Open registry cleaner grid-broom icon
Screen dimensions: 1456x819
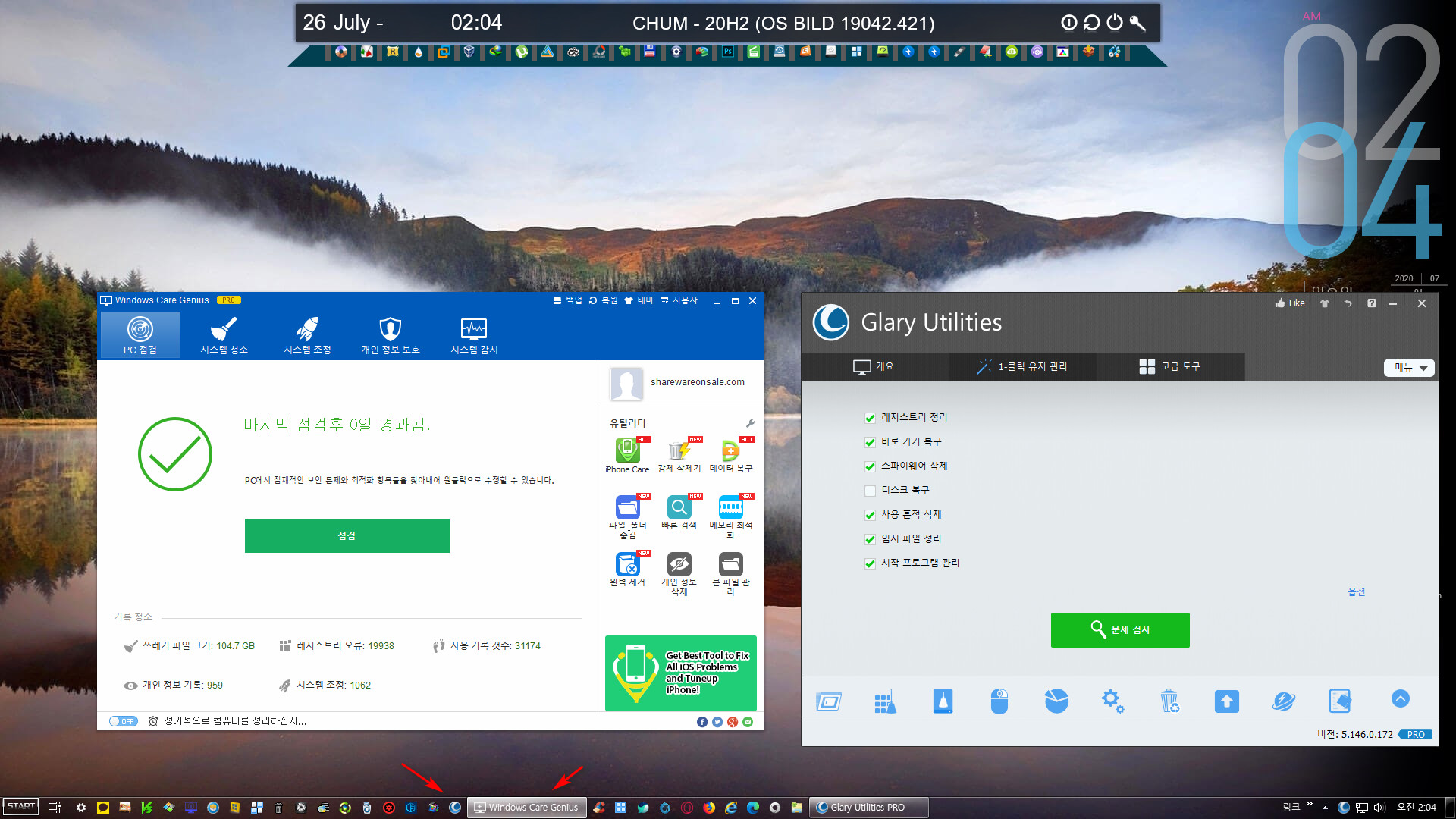point(885,701)
